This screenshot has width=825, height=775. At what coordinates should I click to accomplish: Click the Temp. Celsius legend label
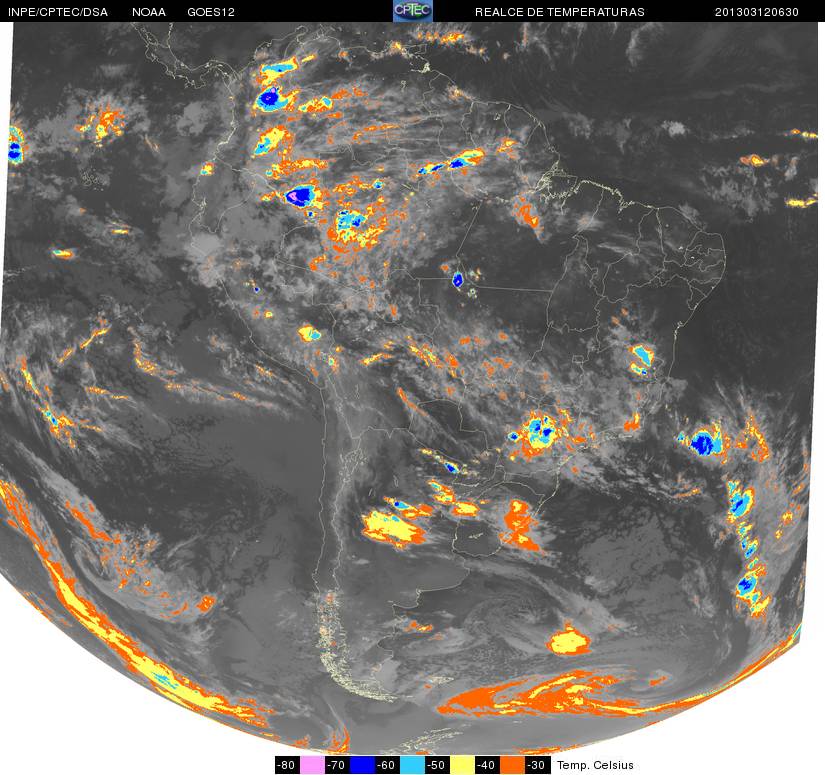coord(595,765)
